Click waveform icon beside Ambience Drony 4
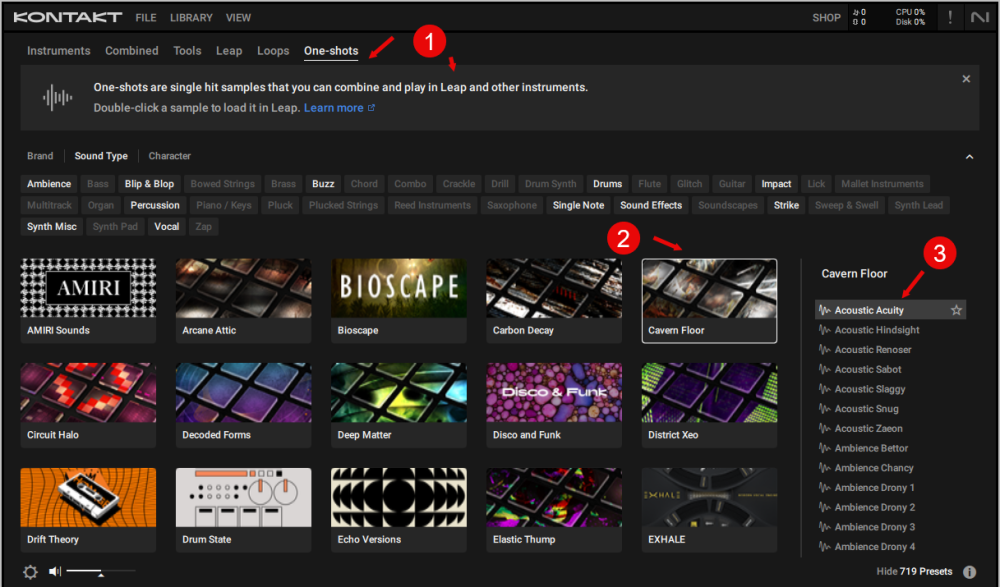 click(x=825, y=546)
